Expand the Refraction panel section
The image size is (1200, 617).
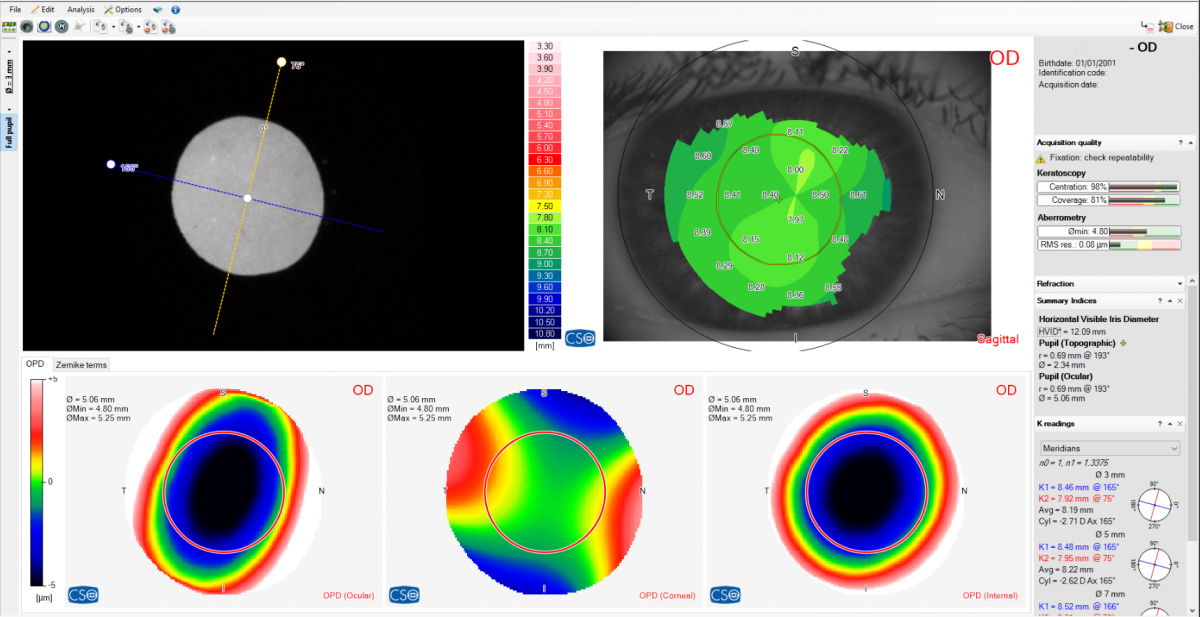click(1180, 284)
